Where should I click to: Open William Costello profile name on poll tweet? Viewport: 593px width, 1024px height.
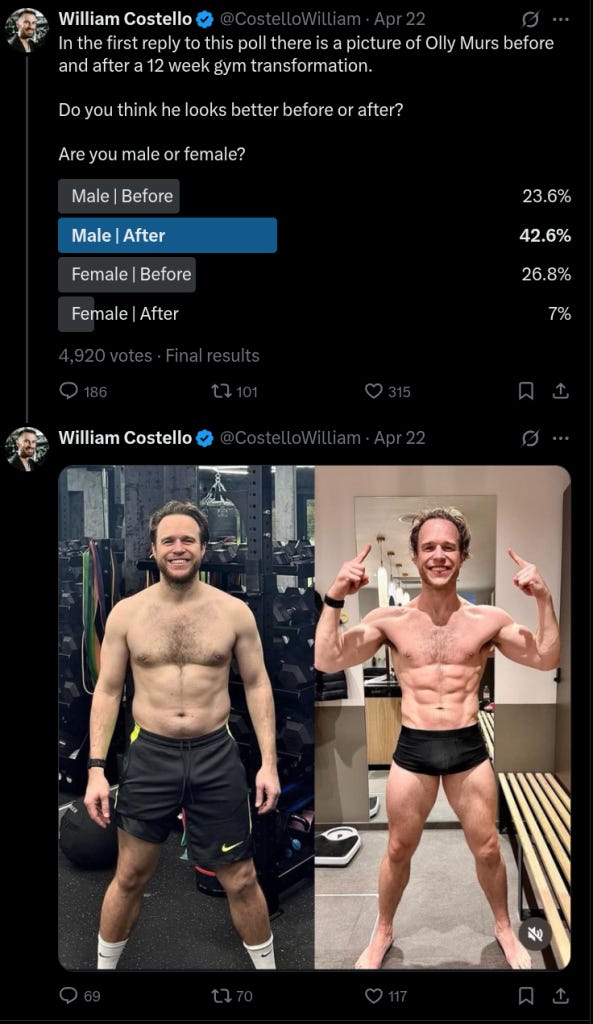pyautogui.click(x=125, y=19)
